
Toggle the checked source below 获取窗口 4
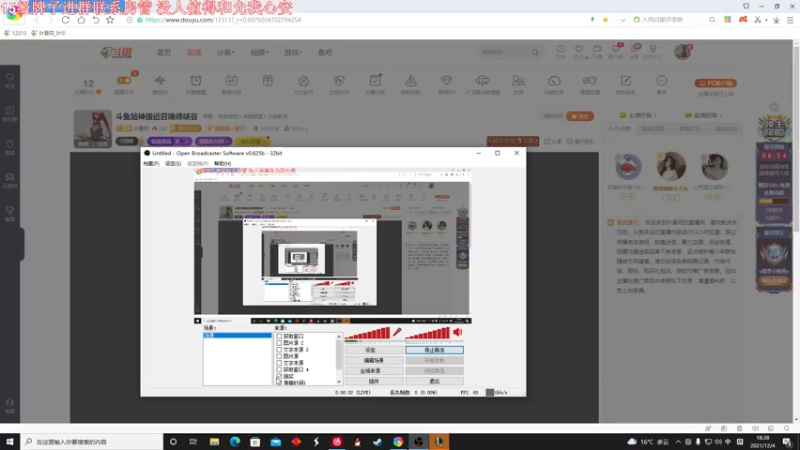(279, 376)
